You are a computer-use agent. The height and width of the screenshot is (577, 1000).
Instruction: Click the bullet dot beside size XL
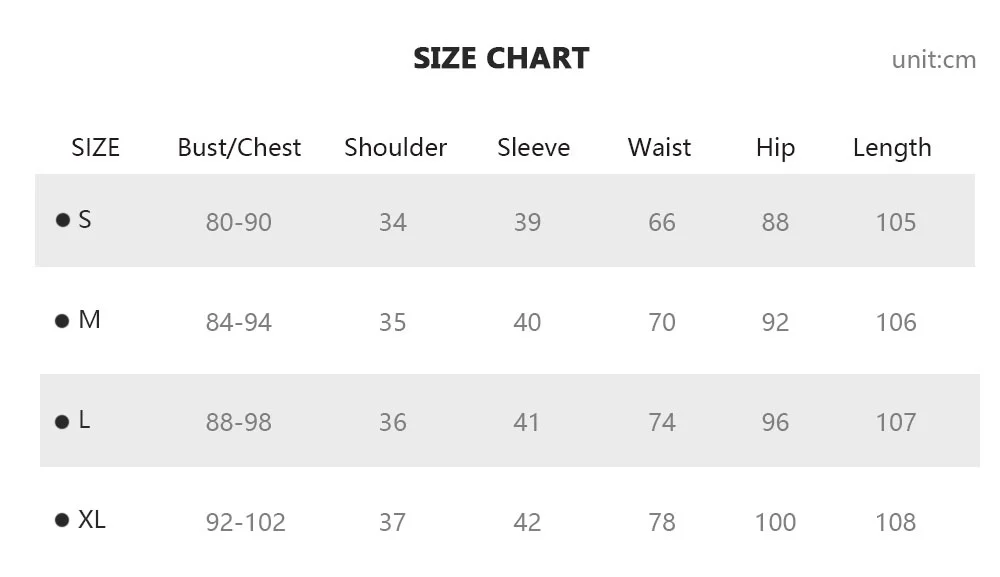click(x=62, y=520)
